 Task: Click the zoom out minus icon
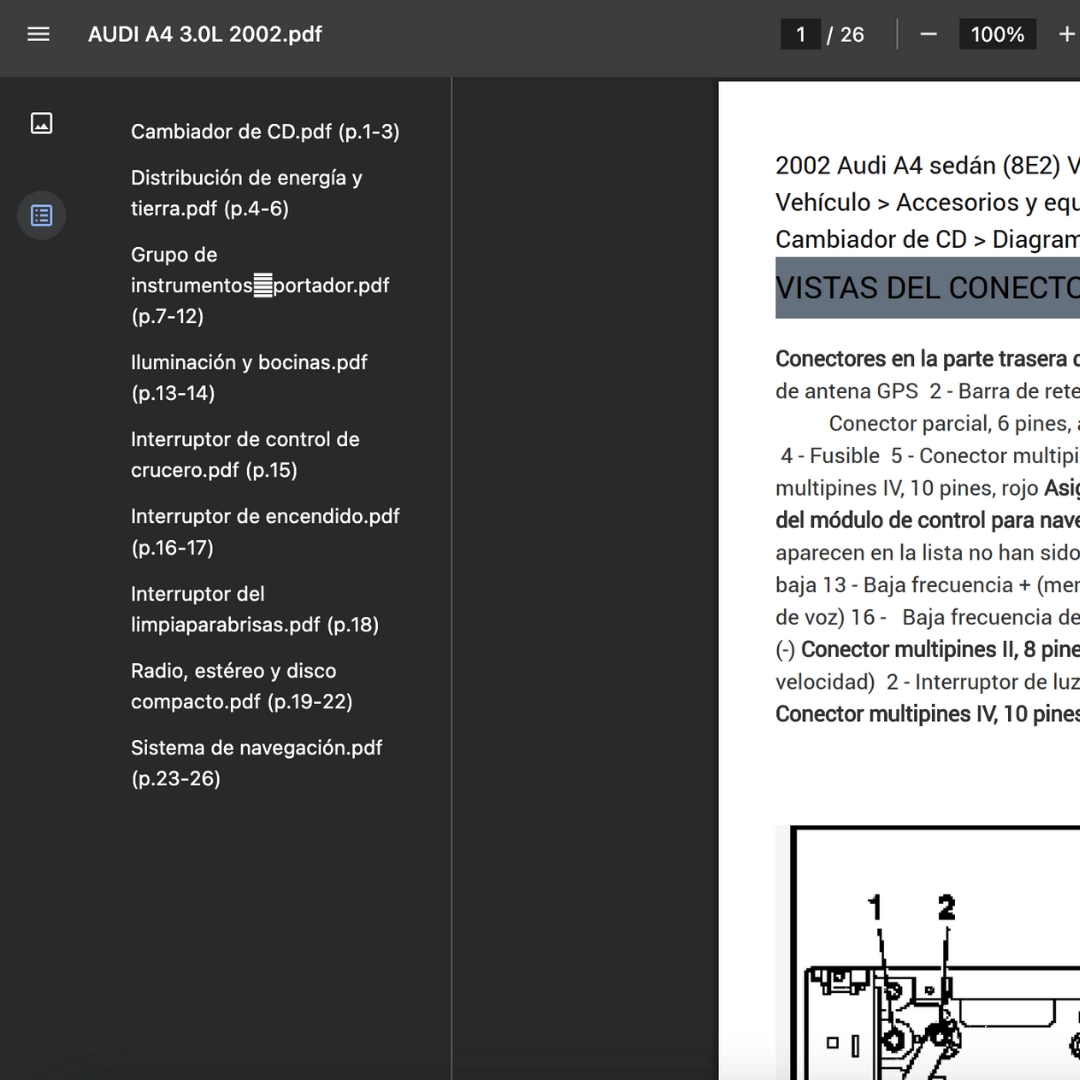tap(928, 34)
